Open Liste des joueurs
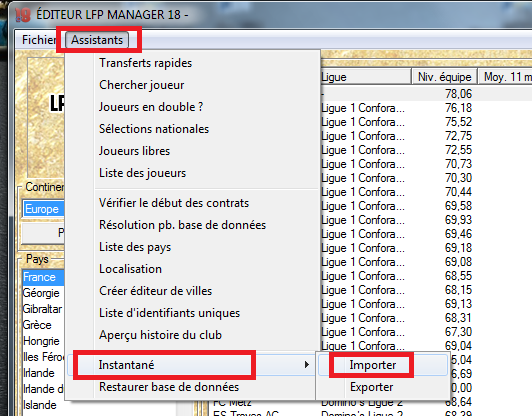Image resolution: width=532 pixels, height=416 pixels. point(142,173)
